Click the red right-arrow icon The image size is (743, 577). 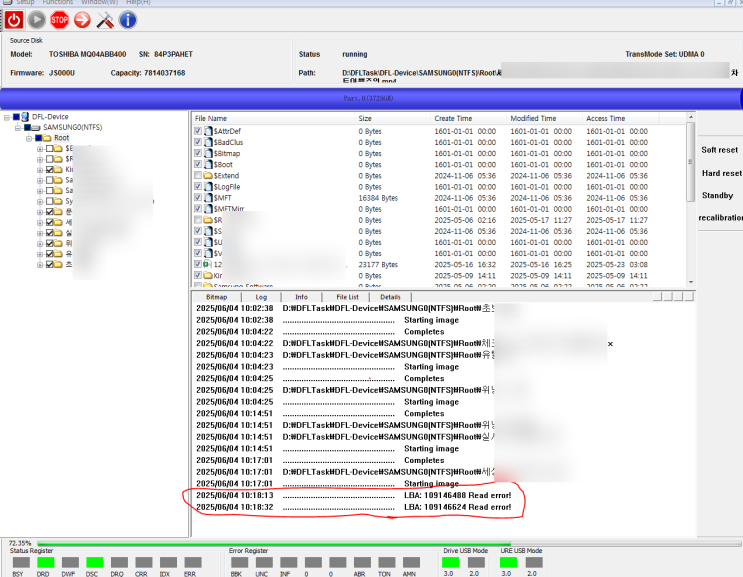(x=82, y=20)
